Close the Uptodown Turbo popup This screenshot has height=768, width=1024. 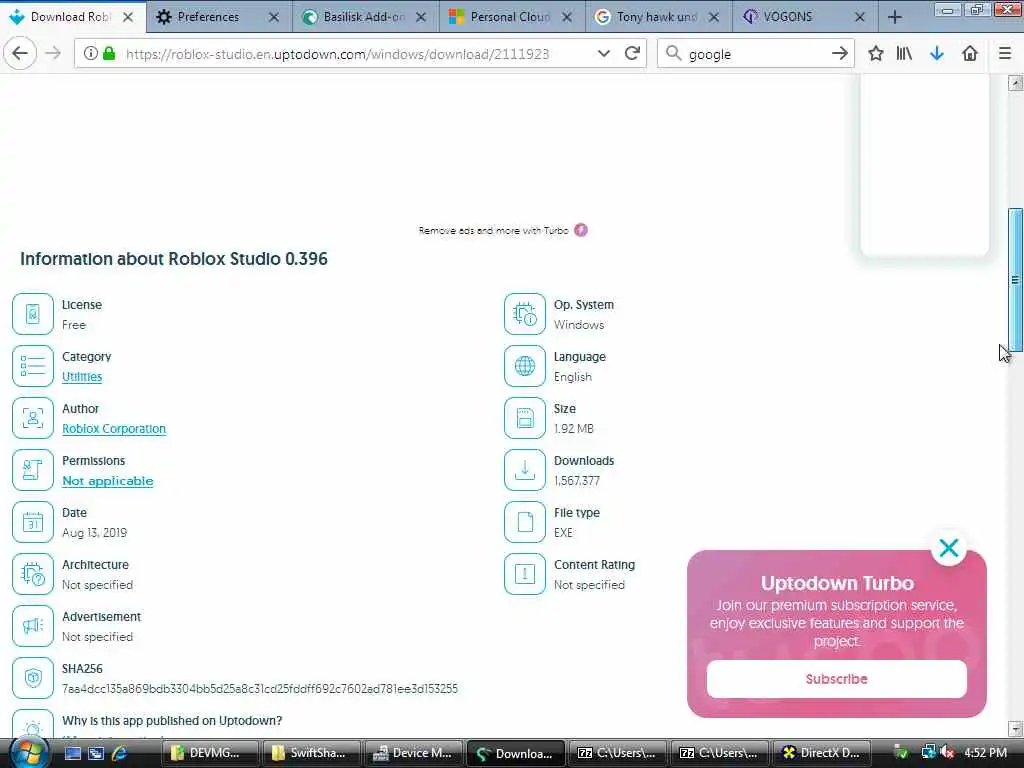point(948,547)
